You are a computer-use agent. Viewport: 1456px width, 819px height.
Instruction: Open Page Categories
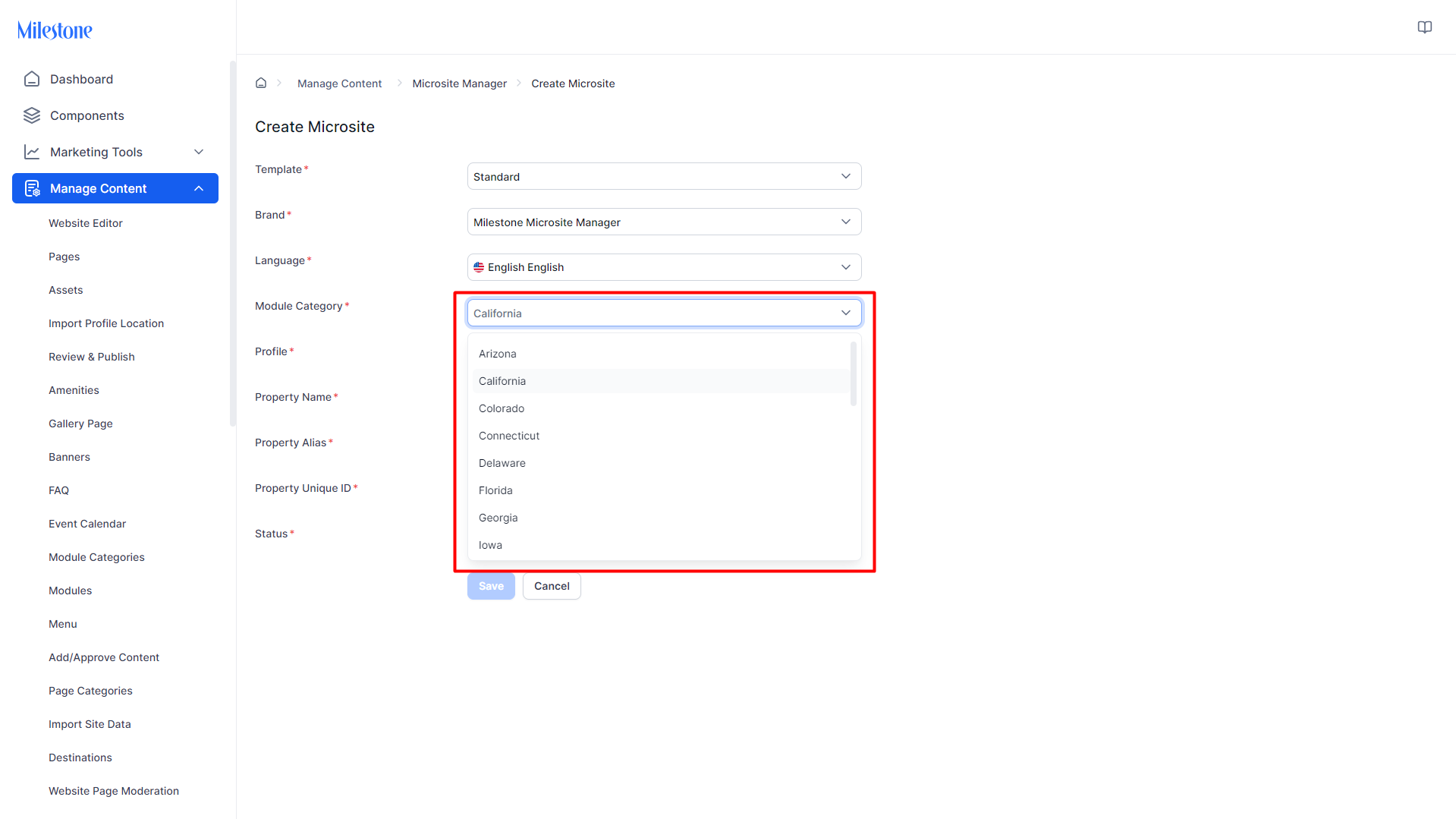tap(90, 691)
